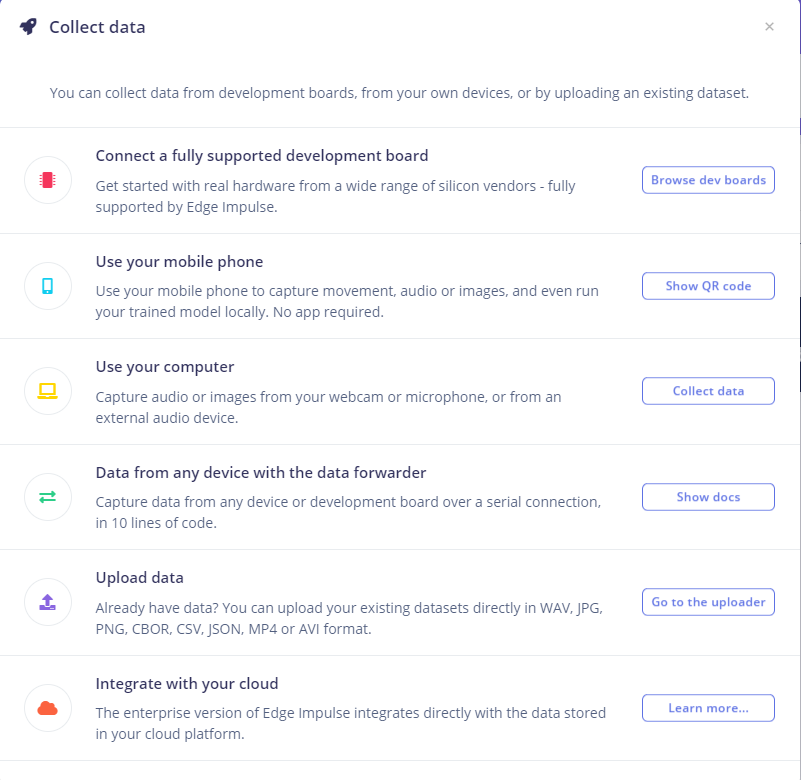
Task: Click the yellow laptop computer icon
Action: click(x=48, y=391)
